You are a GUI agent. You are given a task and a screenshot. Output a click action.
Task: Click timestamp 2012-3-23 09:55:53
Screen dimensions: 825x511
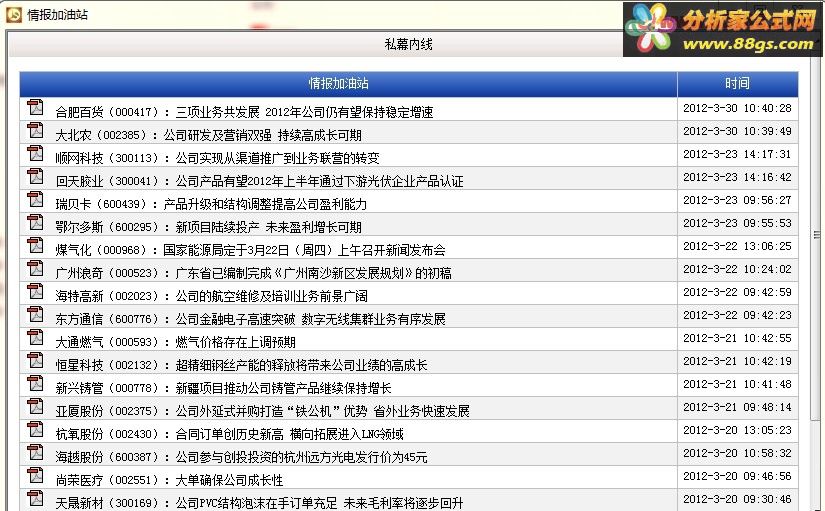tap(737, 223)
